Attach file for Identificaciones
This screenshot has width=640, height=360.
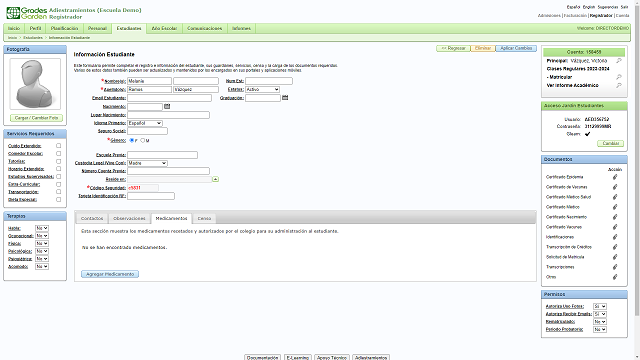point(615,237)
